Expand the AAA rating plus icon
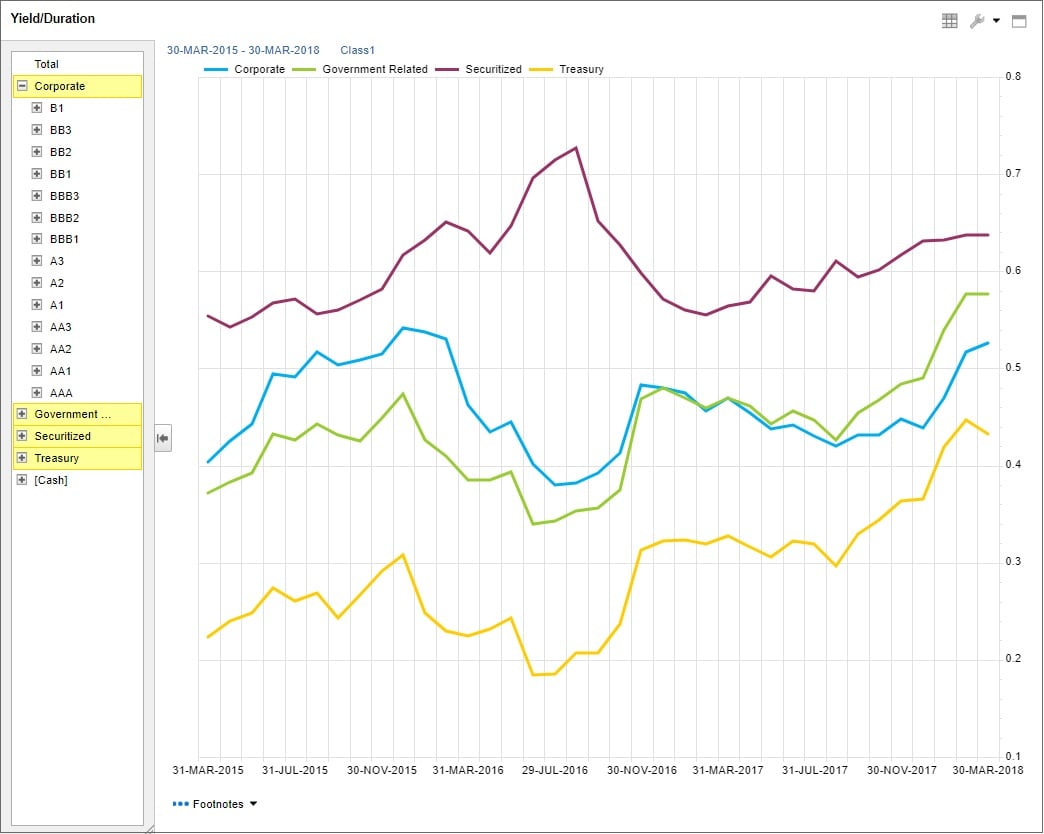Screen dimensions: 1044x834 pyautogui.click(x=37, y=393)
